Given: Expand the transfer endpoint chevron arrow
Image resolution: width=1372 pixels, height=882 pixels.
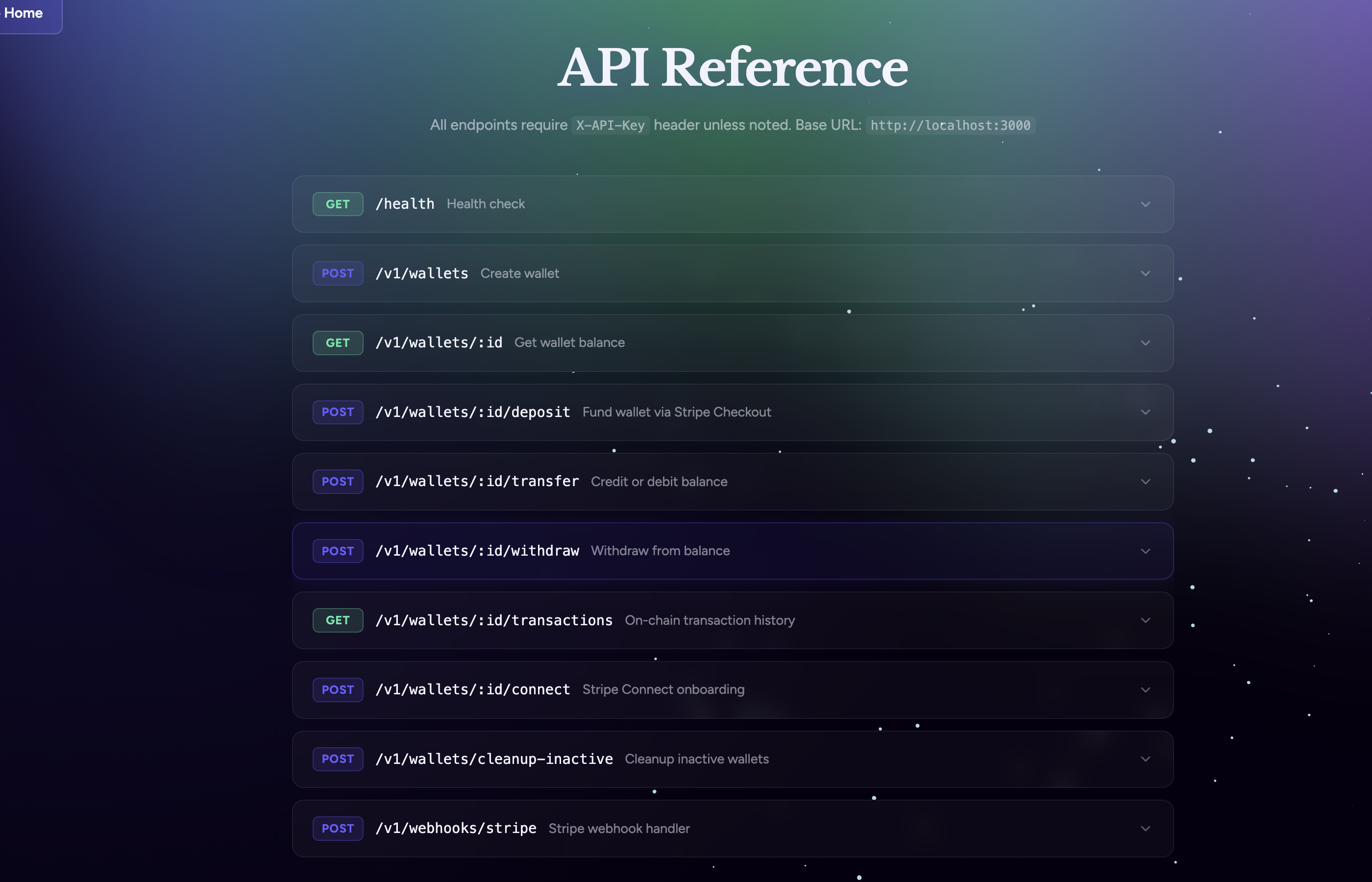Looking at the screenshot, I should 1145,482.
